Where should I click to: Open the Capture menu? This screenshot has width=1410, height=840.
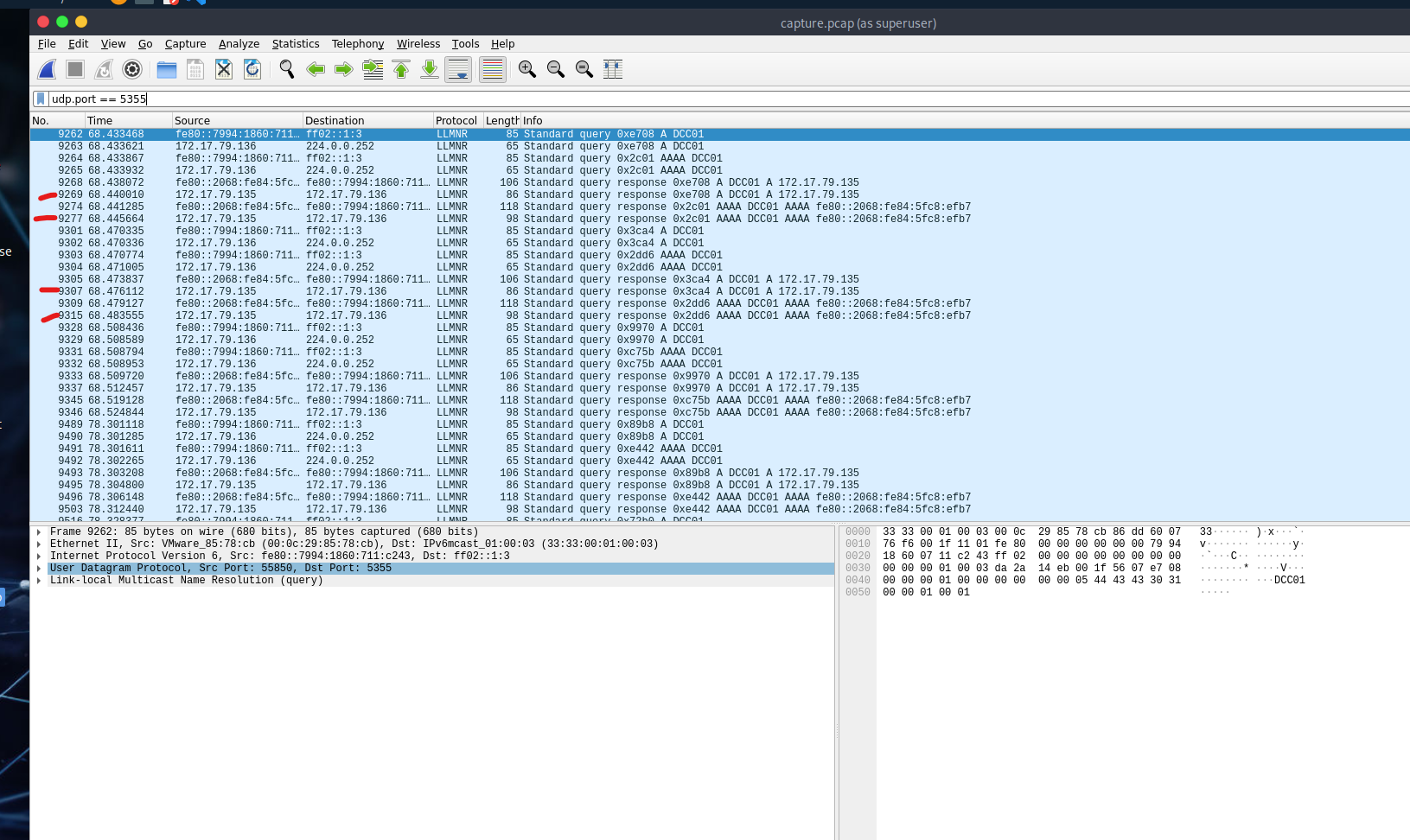(x=186, y=44)
